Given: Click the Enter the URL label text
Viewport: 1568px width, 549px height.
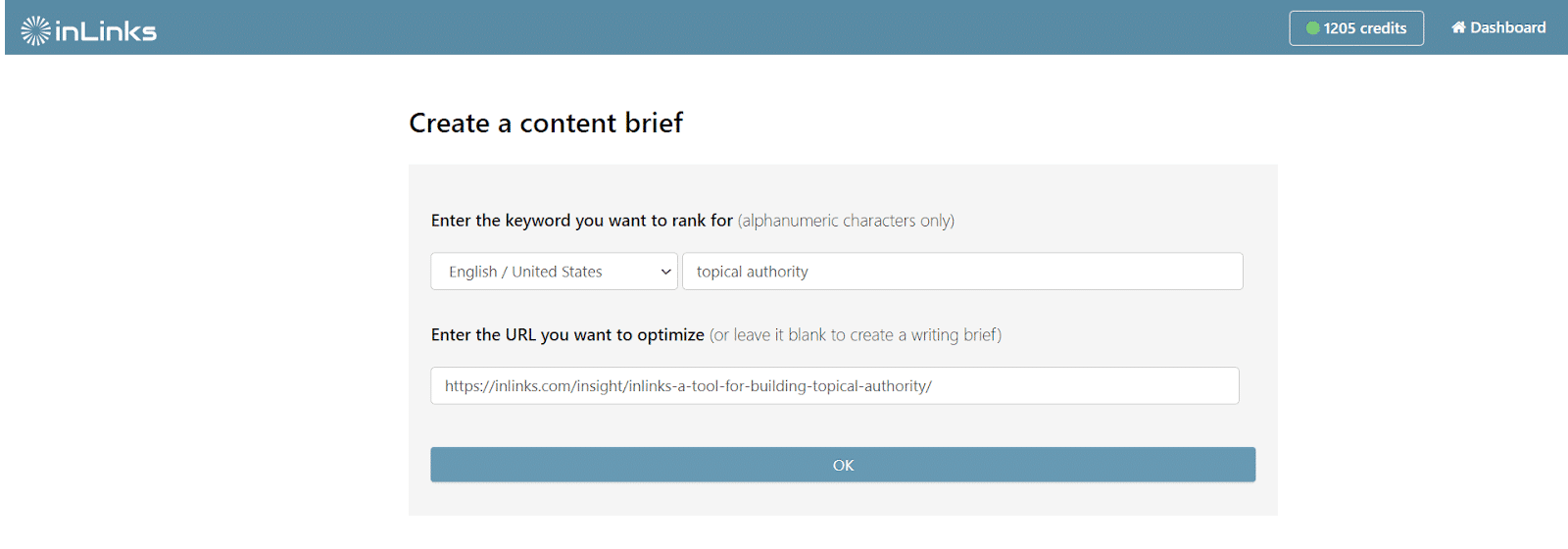Looking at the screenshot, I should point(567,335).
